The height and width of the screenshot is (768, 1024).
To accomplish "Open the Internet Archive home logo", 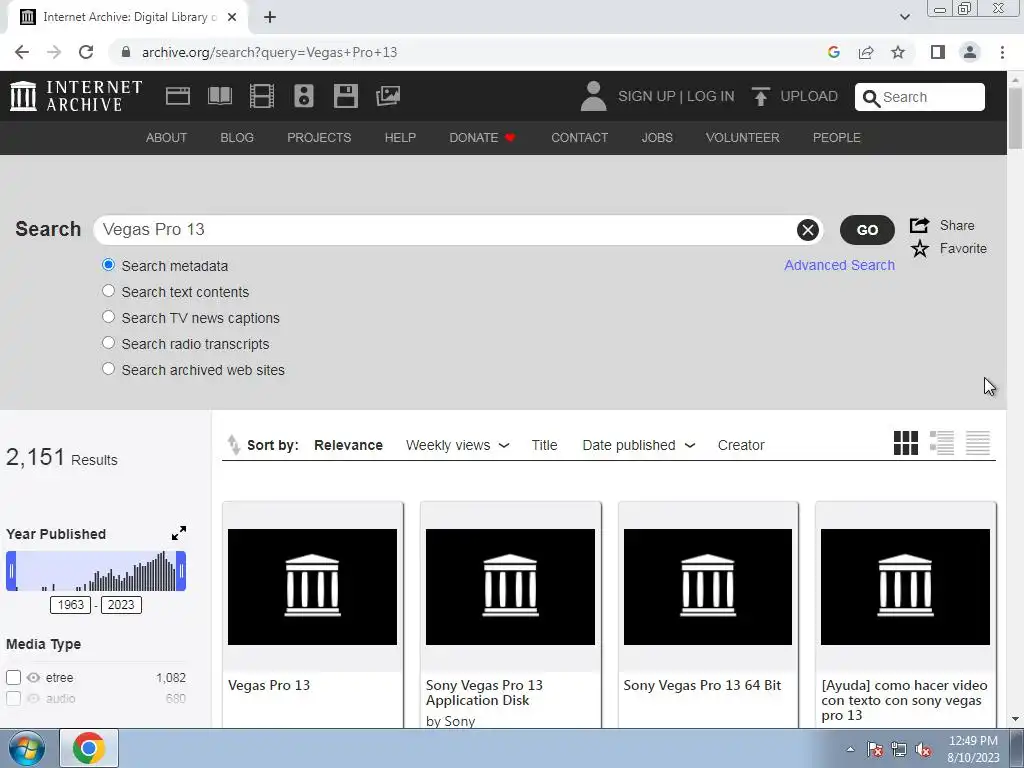I will [76, 96].
